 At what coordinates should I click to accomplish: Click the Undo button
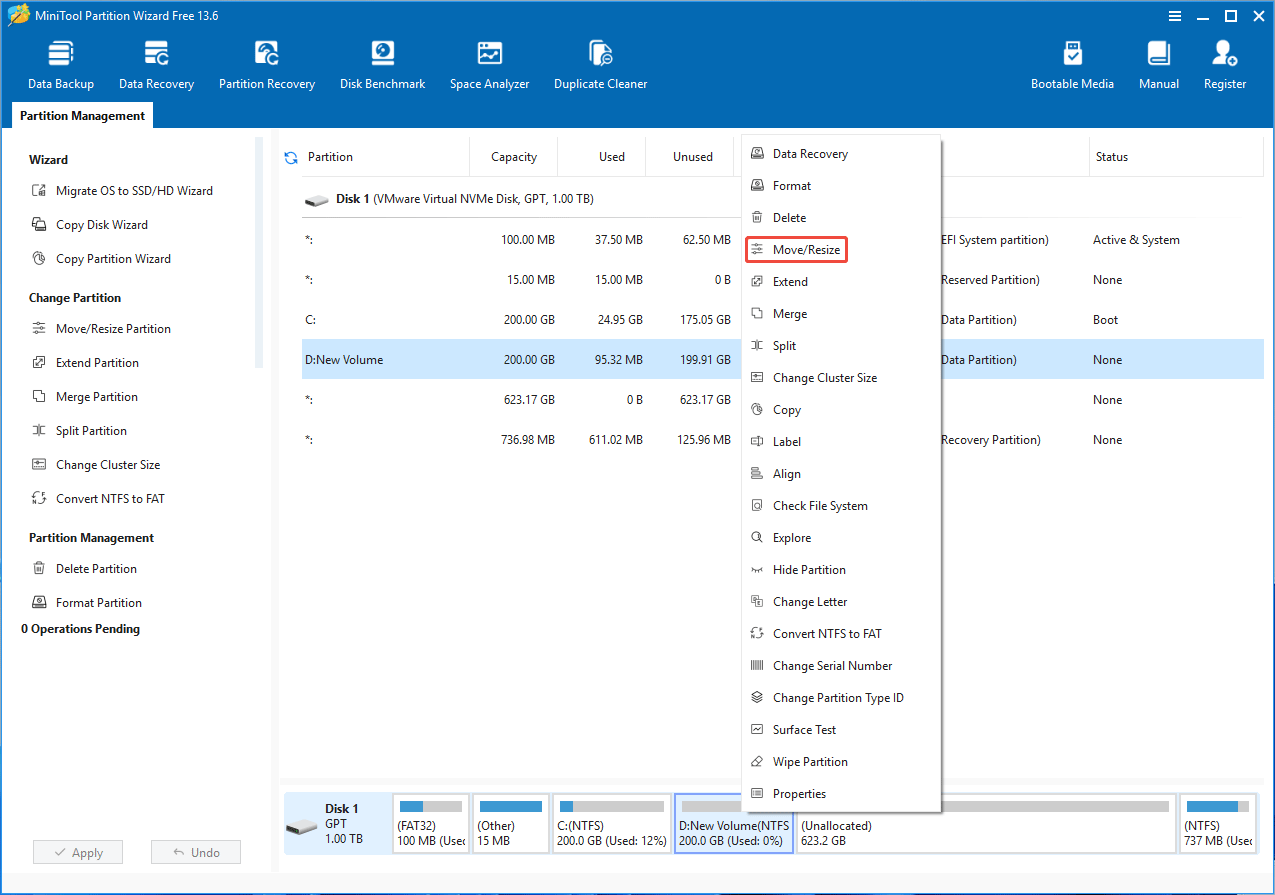[x=196, y=853]
